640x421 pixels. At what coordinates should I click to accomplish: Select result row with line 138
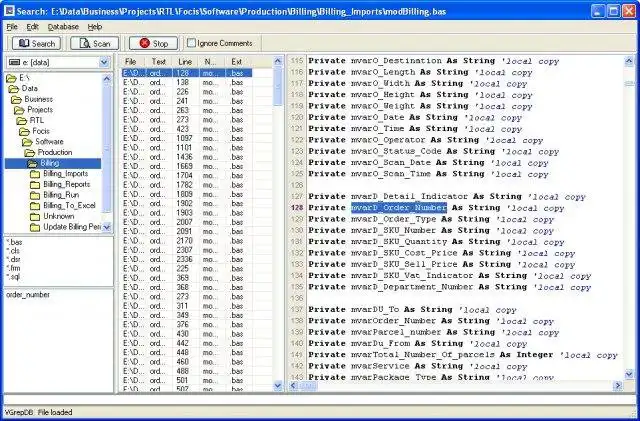pos(187,82)
